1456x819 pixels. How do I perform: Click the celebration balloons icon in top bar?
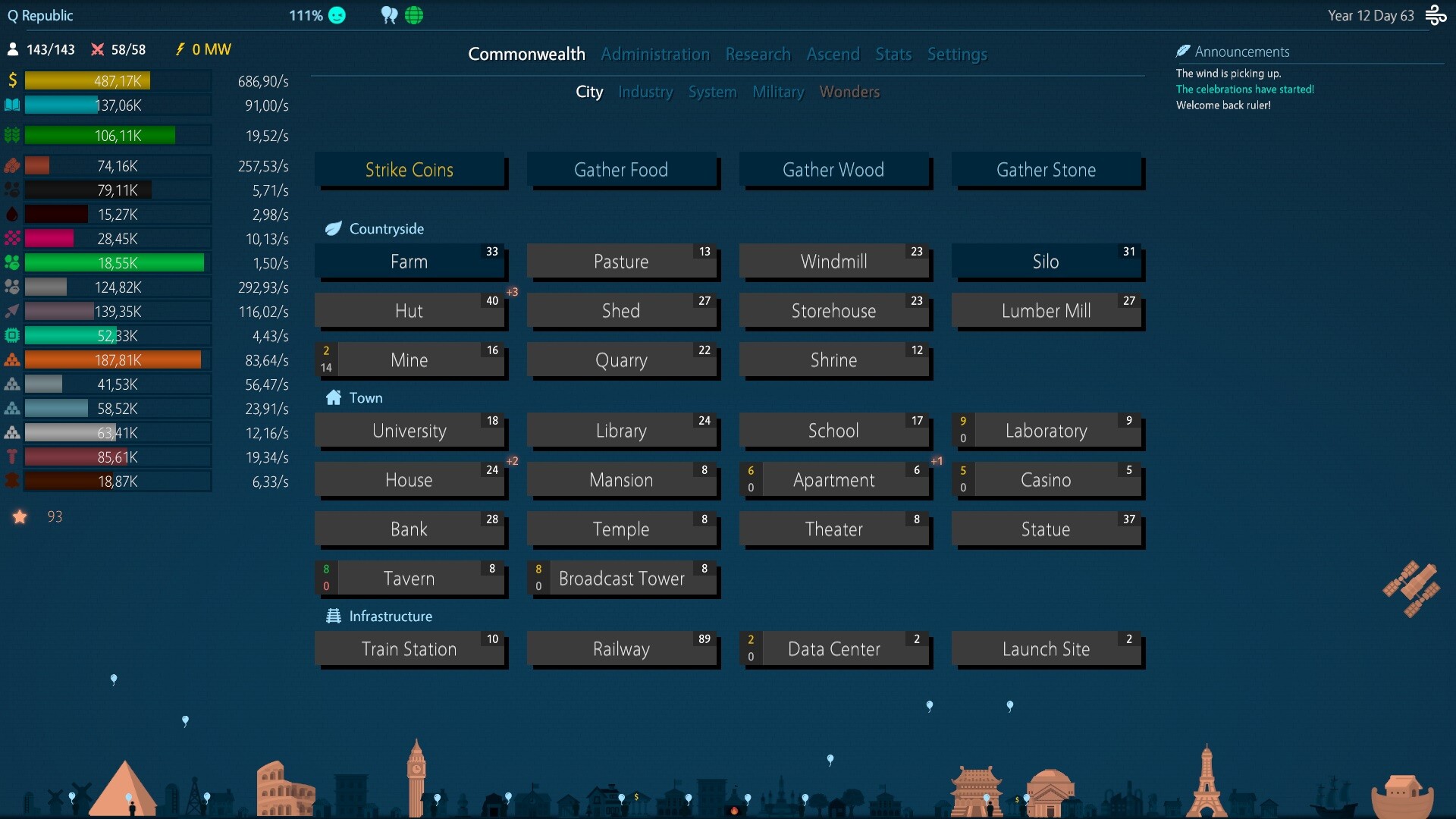point(389,15)
